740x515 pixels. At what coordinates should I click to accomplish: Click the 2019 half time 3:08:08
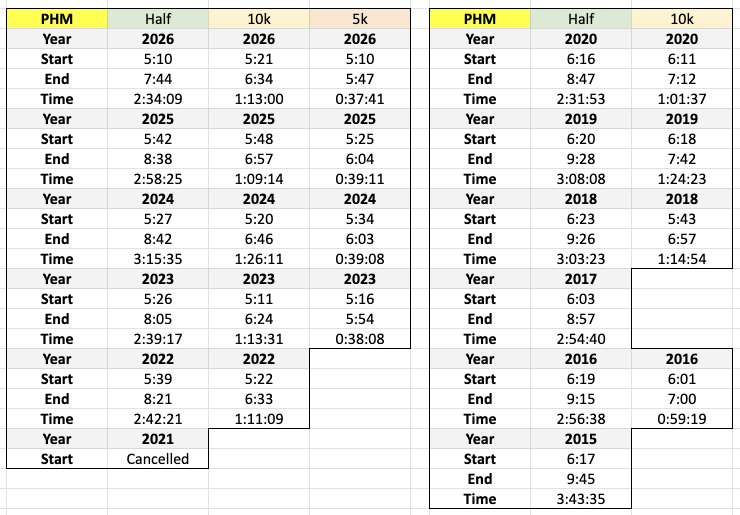581,179
